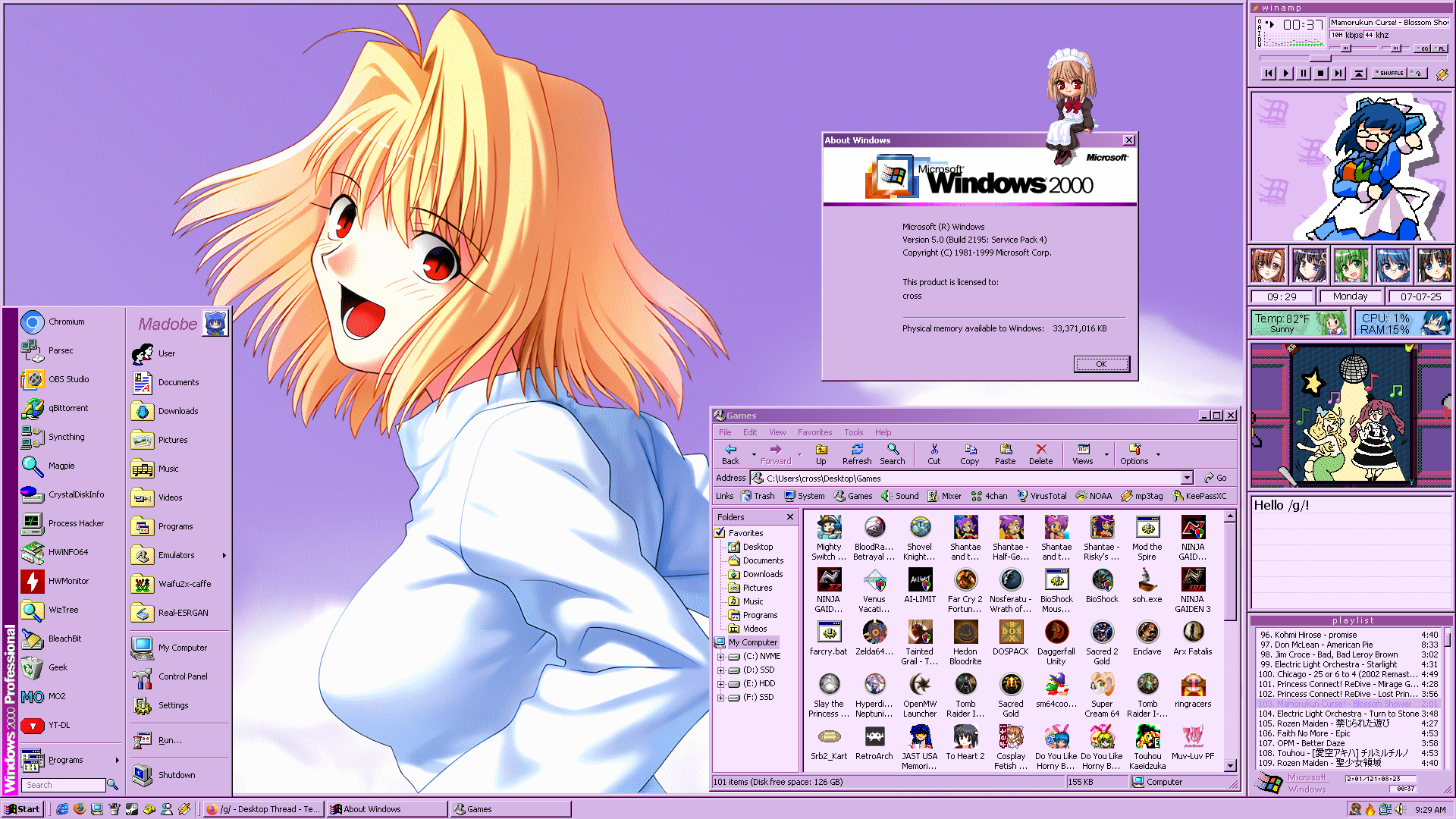Click the Go button beside address bar

pyautogui.click(x=1215, y=478)
